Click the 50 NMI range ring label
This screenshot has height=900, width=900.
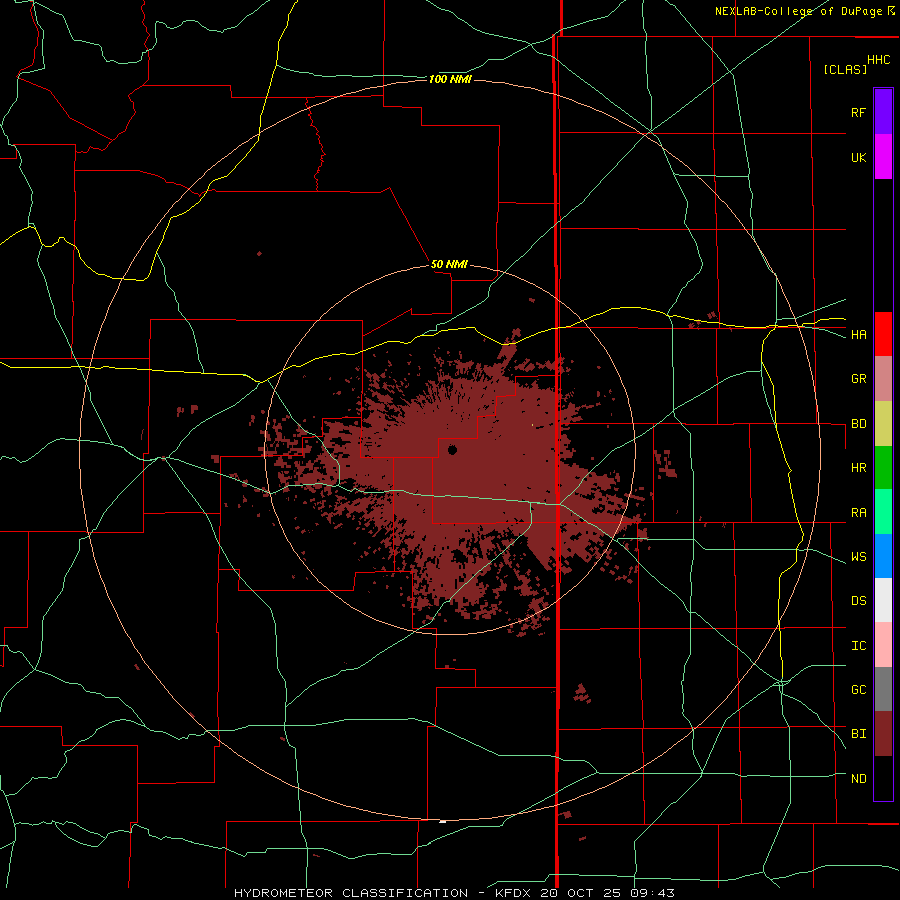(449, 264)
